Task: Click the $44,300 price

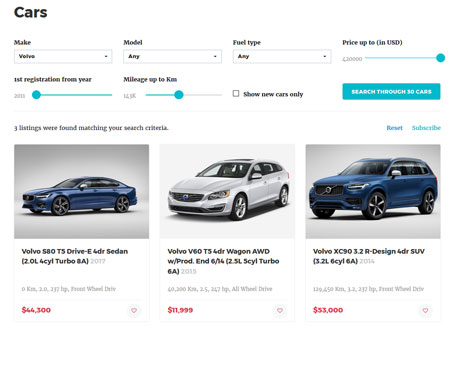Action: pyautogui.click(x=36, y=310)
